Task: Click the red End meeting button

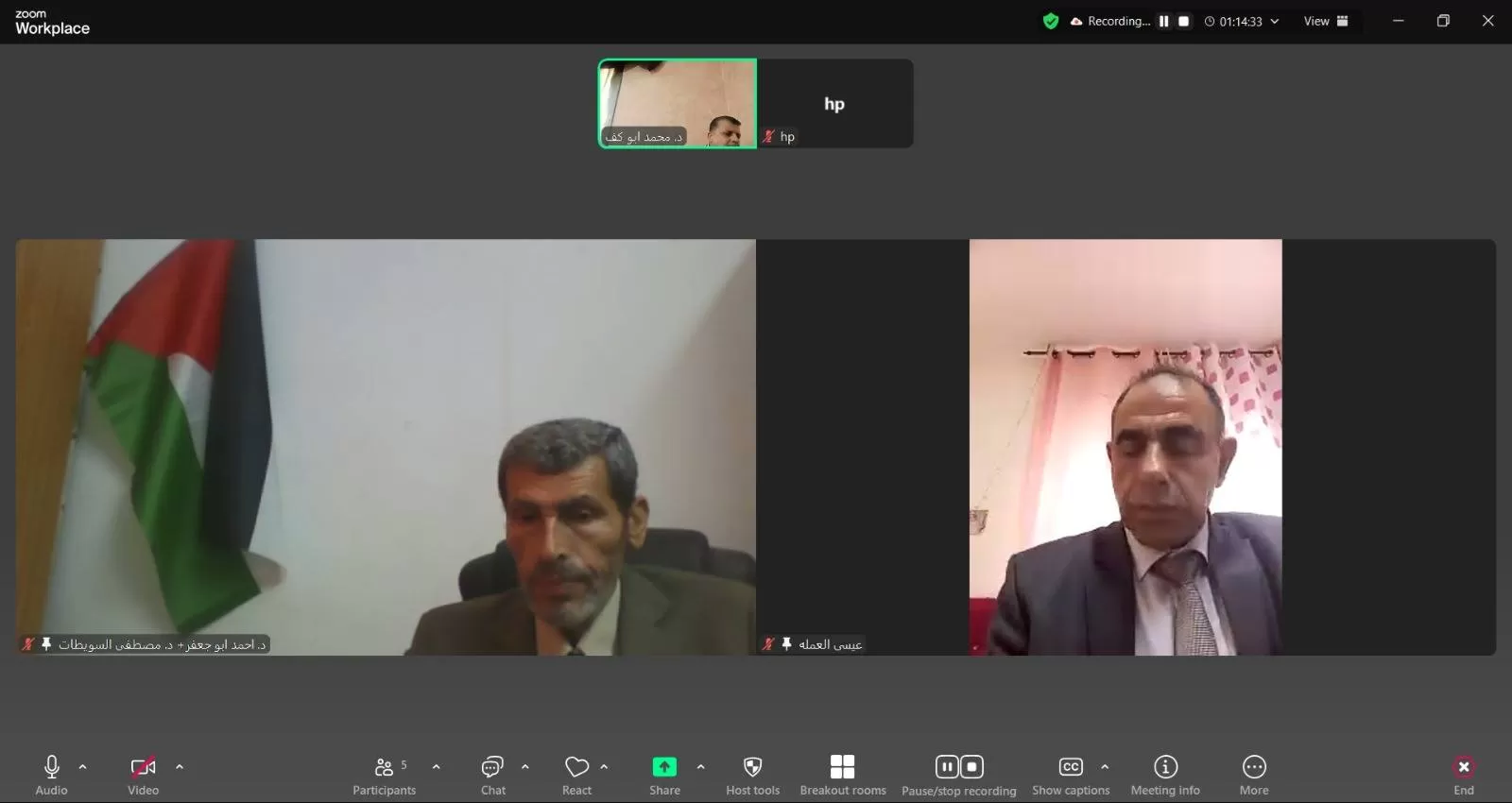Action: [x=1463, y=775]
